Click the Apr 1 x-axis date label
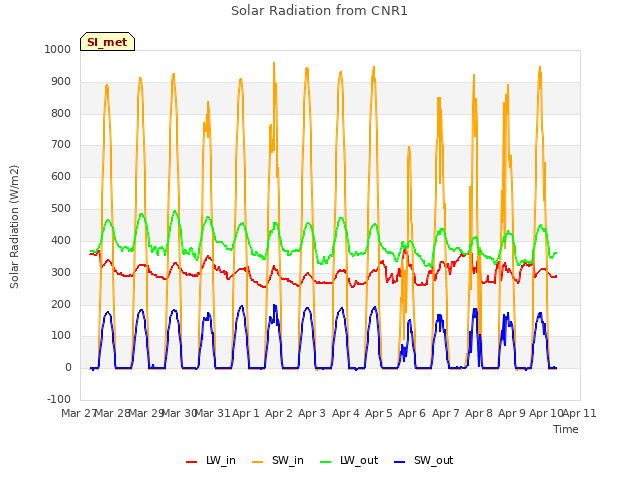The width and height of the screenshot is (640, 480). 246,413
